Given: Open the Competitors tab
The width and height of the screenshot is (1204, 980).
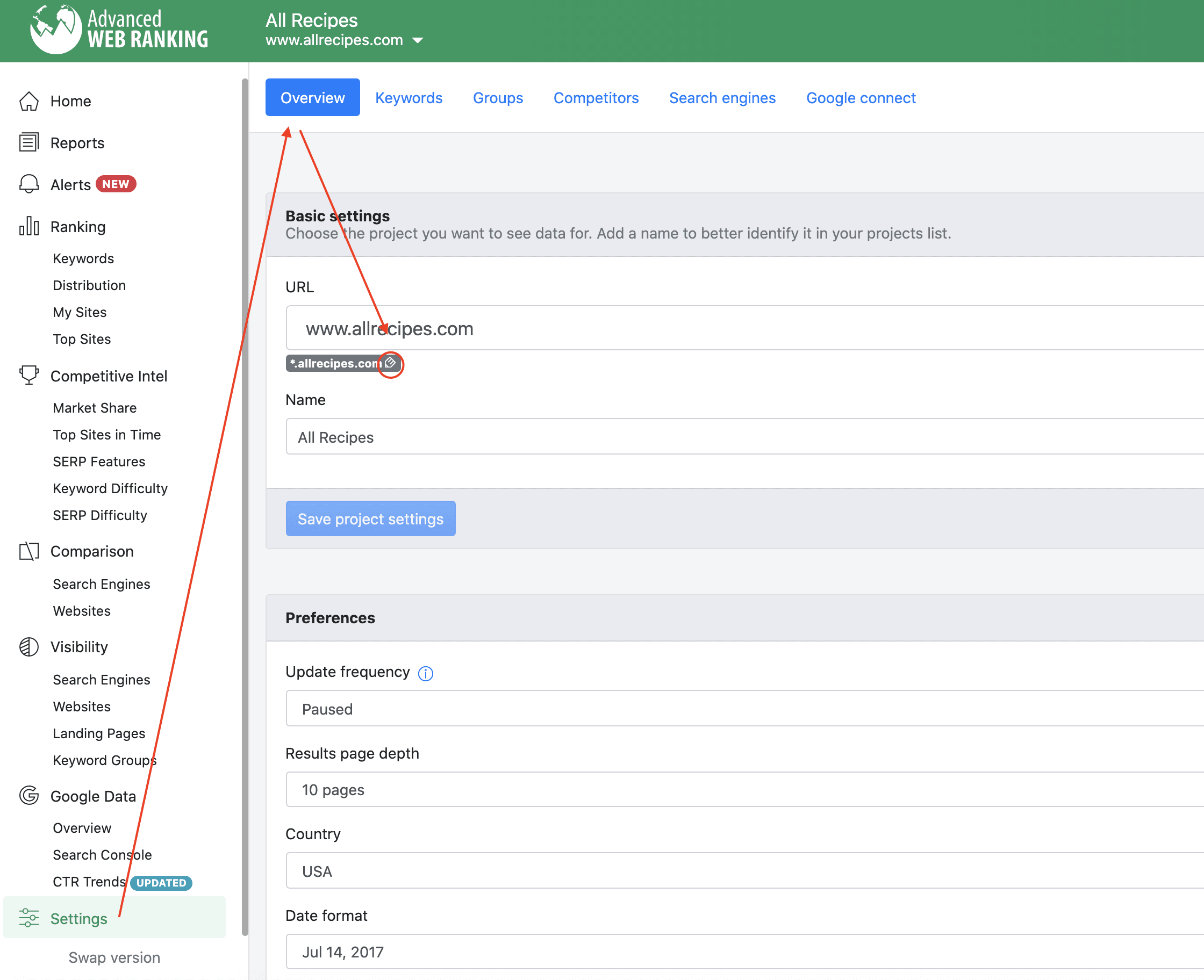Looking at the screenshot, I should click(596, 98).
